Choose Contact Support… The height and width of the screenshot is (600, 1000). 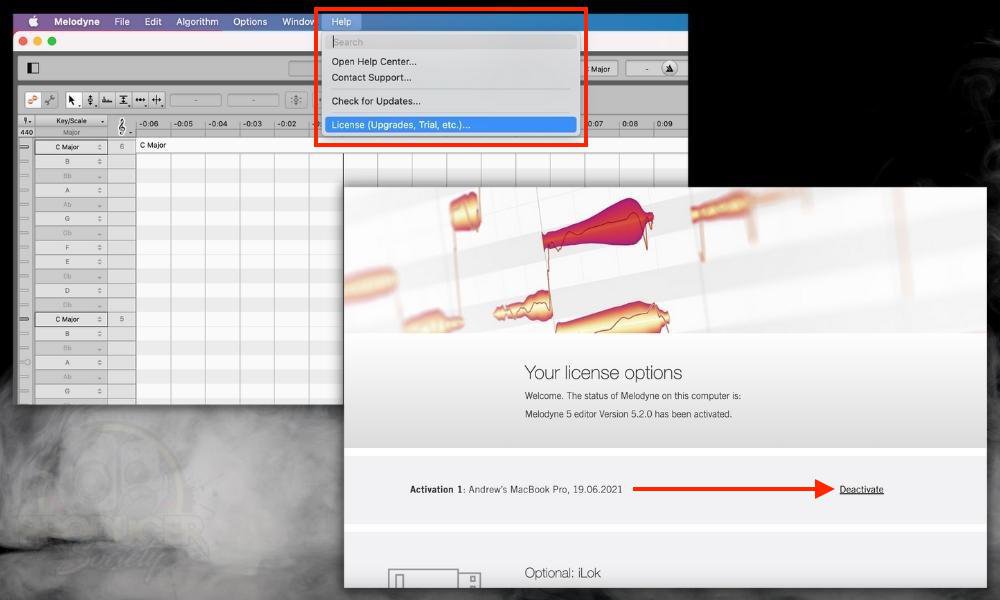pos(371,77)
